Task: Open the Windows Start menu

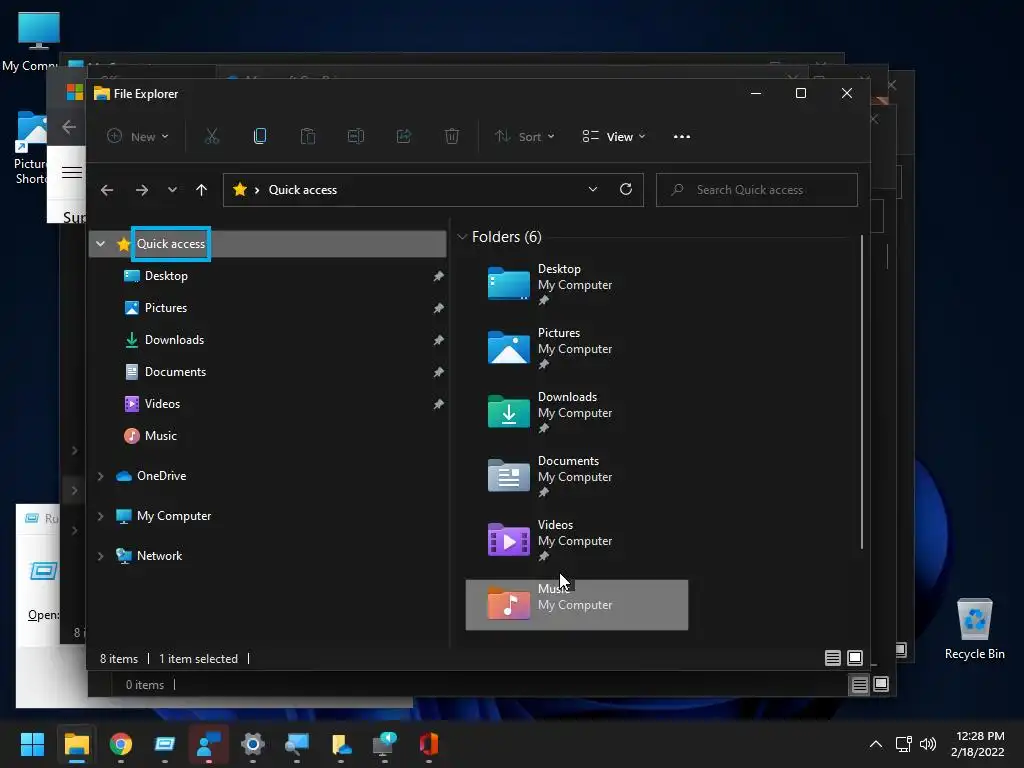Action: [32, 744]
